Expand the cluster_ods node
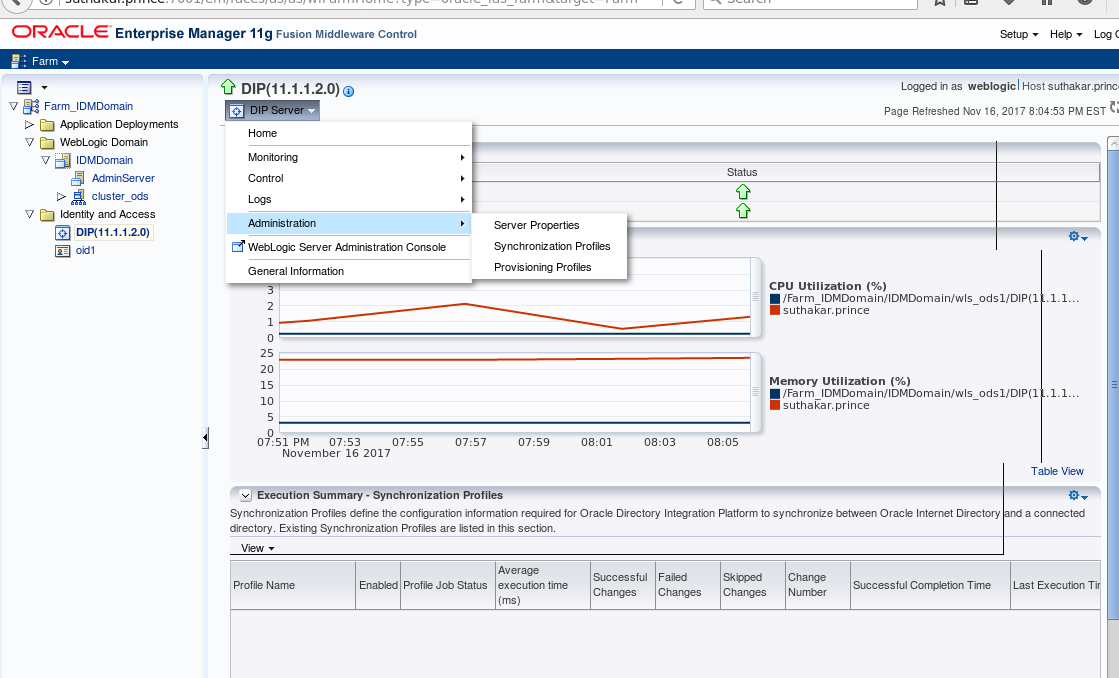Image resolution: width=1119 pixels, height=678 pixels. point(59,196)
